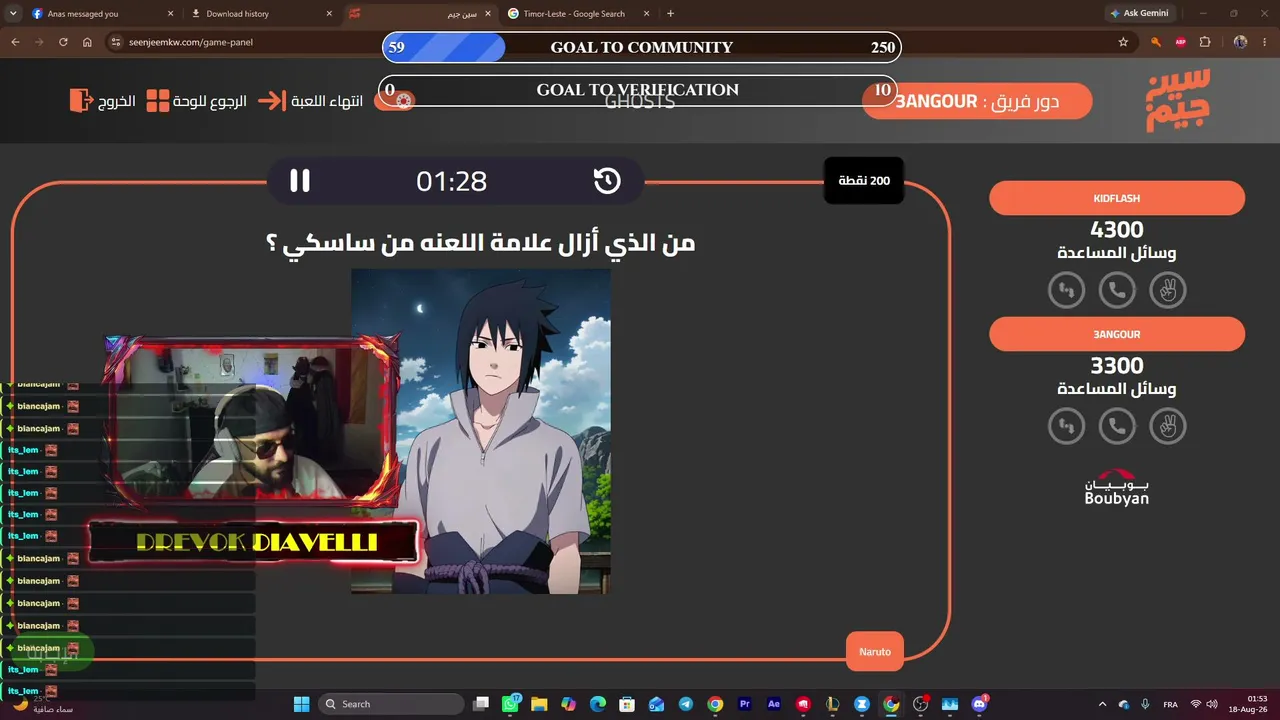Go to browser home page
1280x720 pixels.
(x=87, y=42)
